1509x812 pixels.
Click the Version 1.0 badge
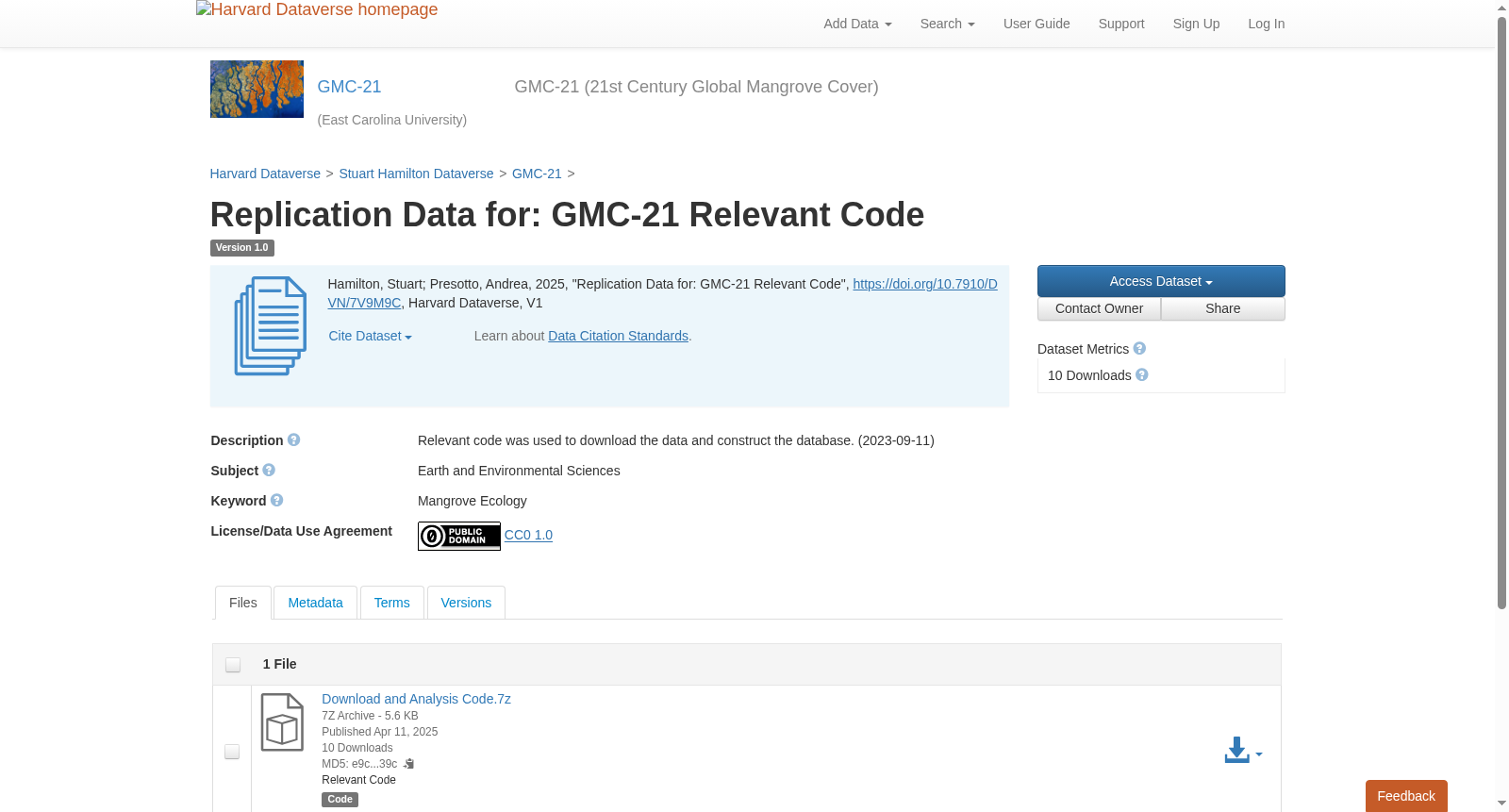coord(241,248)
